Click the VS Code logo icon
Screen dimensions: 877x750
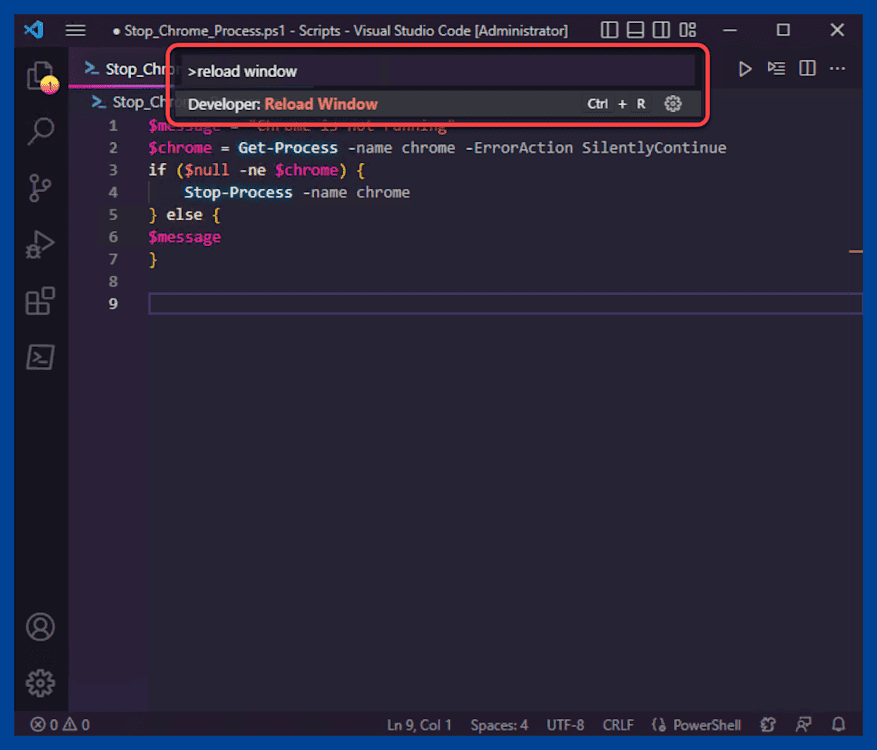point(34,30)
